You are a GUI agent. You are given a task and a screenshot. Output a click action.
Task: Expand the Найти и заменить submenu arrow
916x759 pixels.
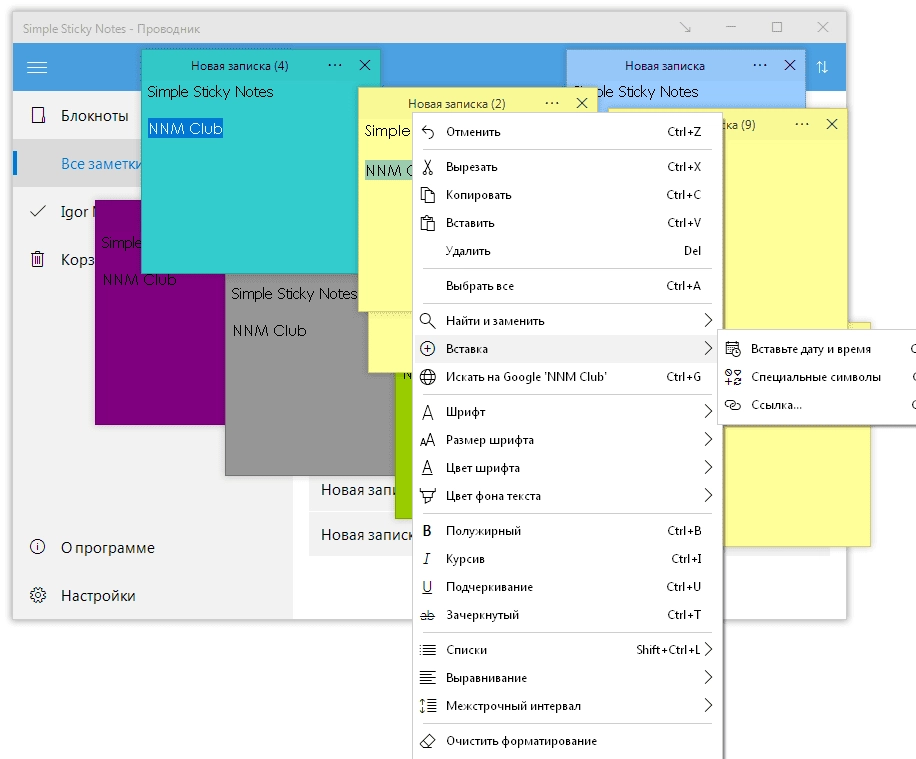coord(708,320)
